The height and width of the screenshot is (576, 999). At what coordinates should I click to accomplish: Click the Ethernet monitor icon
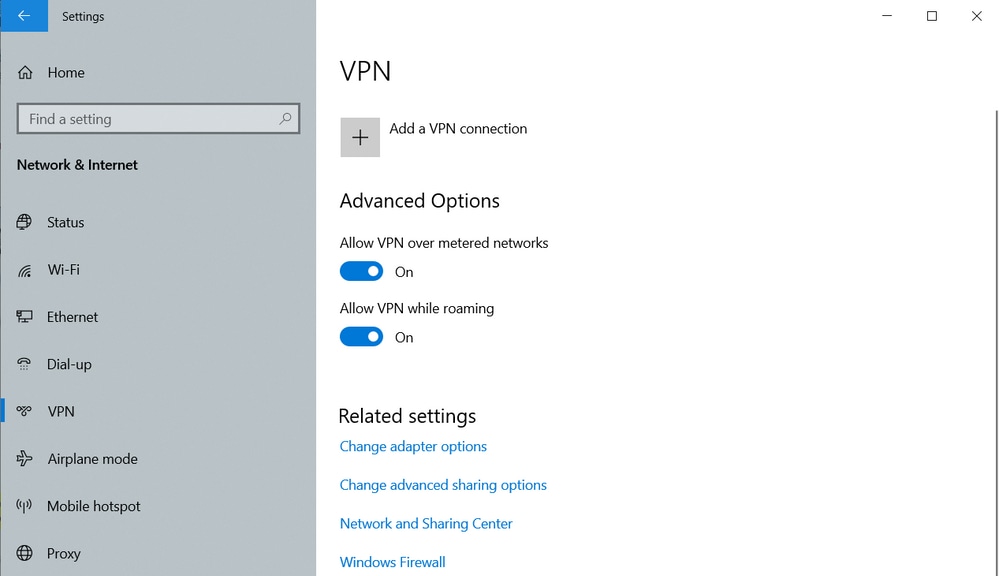24,317
